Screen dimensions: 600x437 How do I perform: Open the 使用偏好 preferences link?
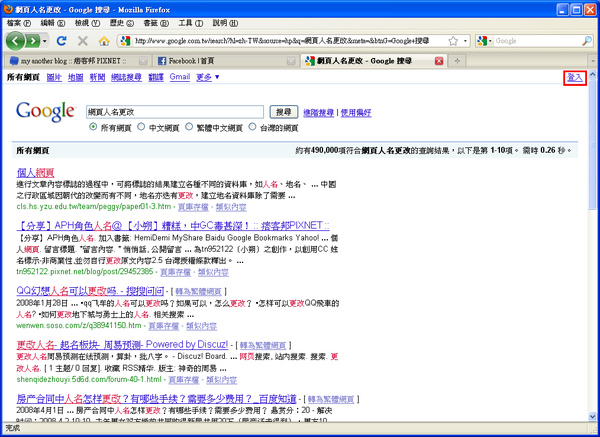pos(355,113)
